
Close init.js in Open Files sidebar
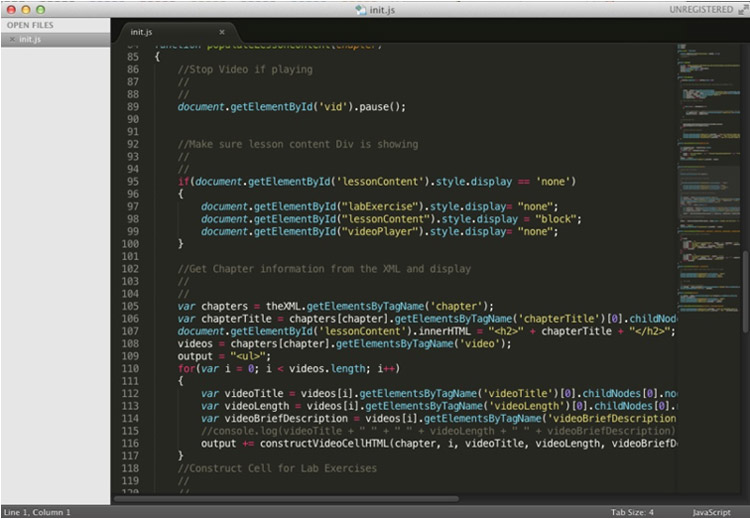tap(12, 39)
